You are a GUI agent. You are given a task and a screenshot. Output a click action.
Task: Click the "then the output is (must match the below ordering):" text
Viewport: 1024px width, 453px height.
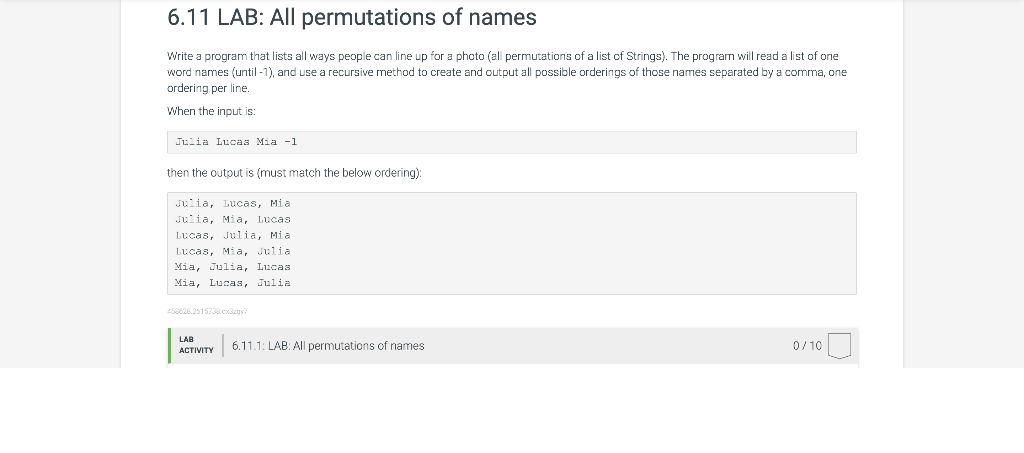(295, 173)
